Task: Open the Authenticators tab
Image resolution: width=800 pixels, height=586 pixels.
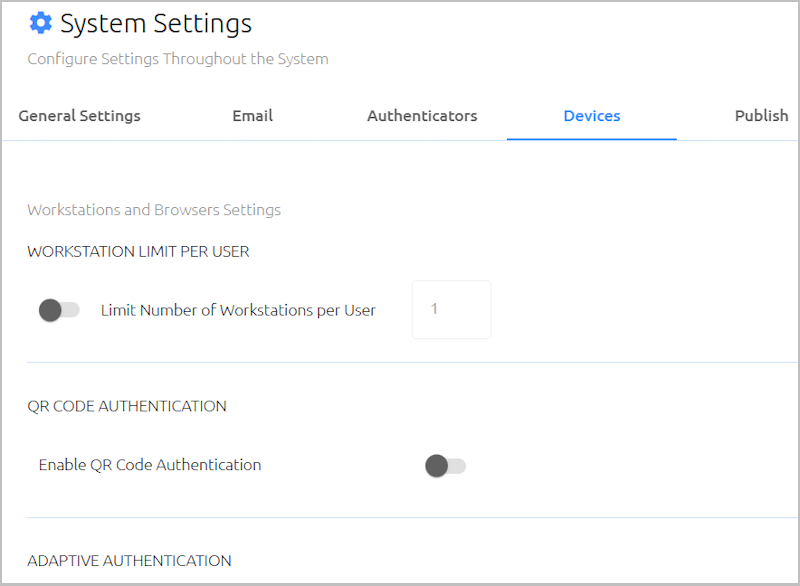Action: coord(422,116)
